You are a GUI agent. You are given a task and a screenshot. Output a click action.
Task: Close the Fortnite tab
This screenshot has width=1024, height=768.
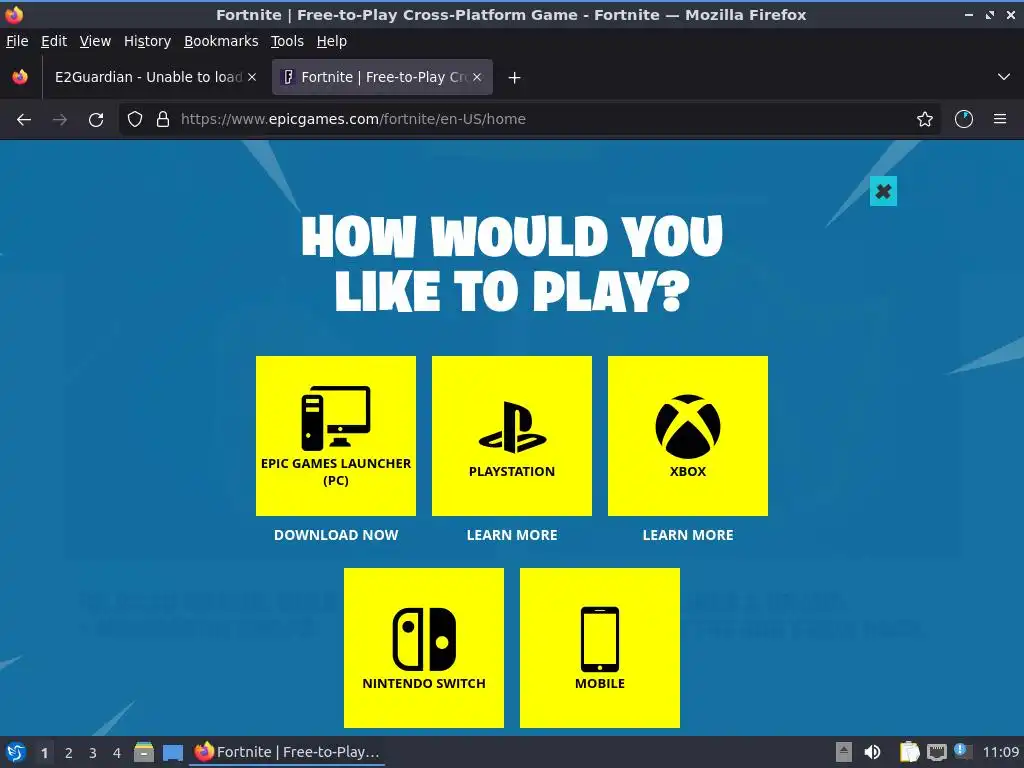[477, 77]
